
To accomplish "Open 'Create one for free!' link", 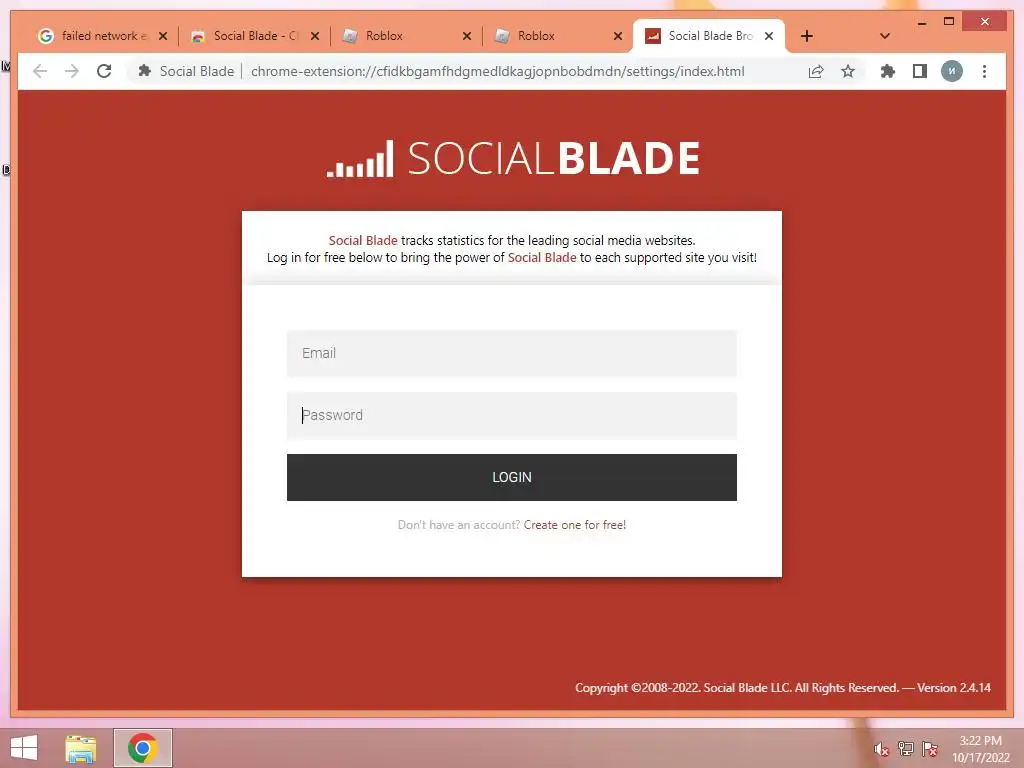I will click(x=575, y=525).
